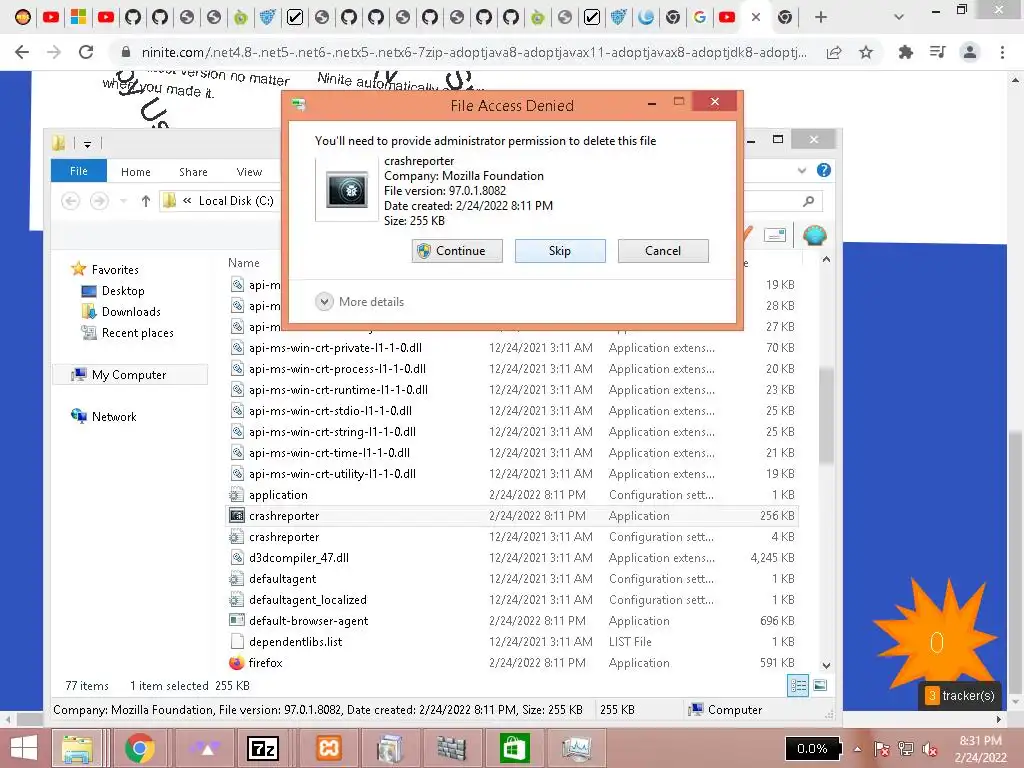Screen dimensions: 1024x768
Task: Show hidden tray icons arrow
Action: [857, 749]
